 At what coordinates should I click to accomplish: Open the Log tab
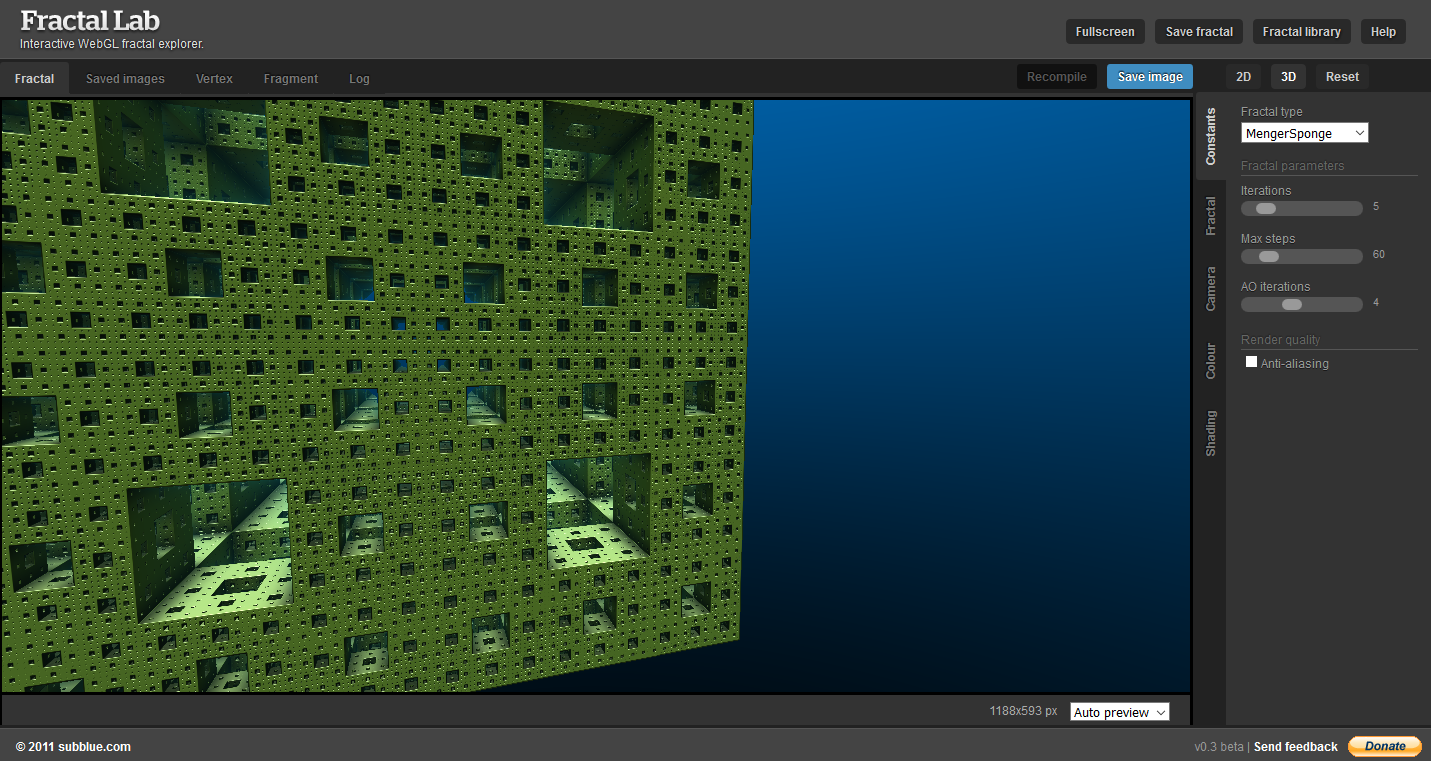[x=359, y=79]
